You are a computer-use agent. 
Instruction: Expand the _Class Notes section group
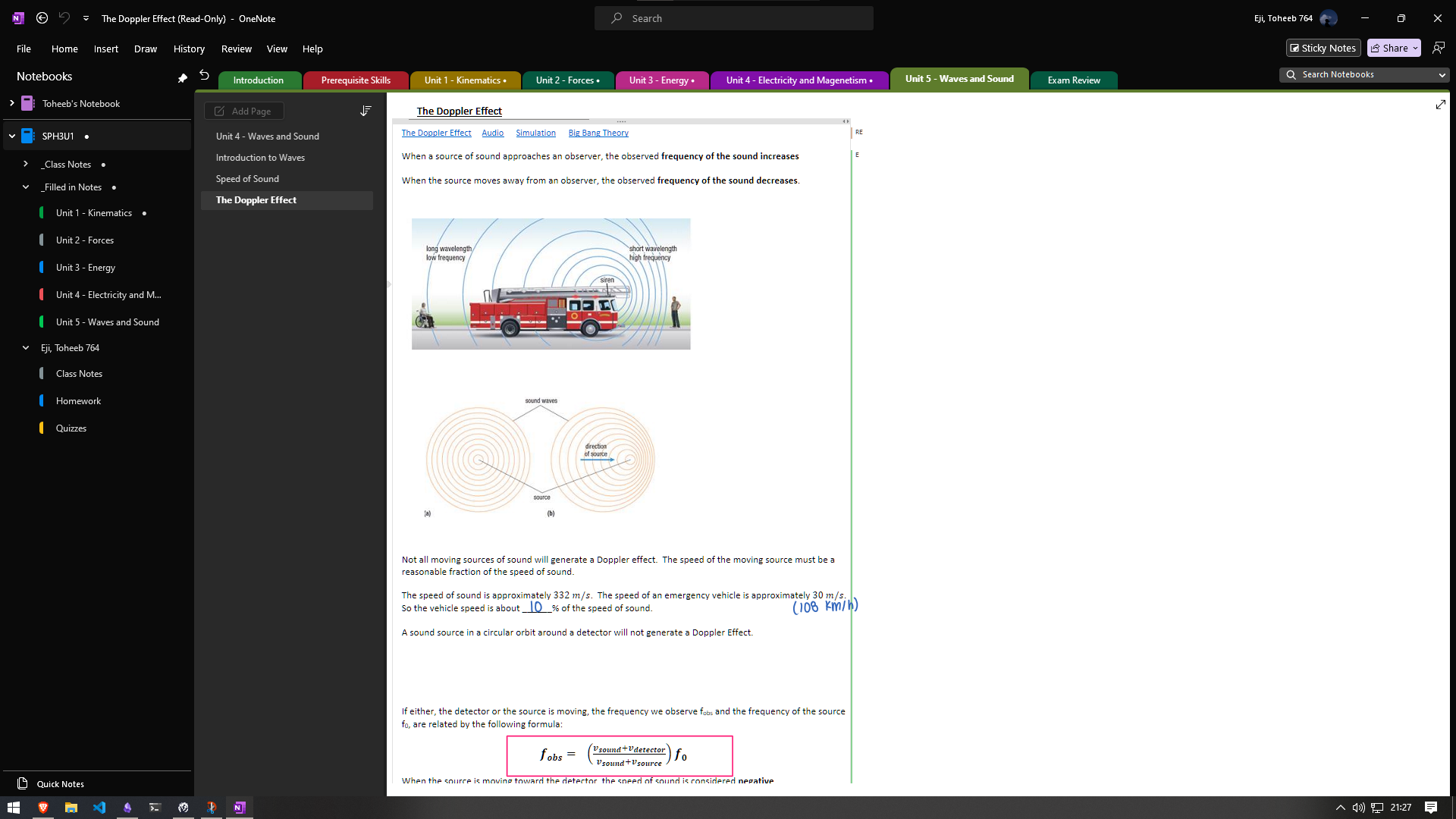(26, 164)
